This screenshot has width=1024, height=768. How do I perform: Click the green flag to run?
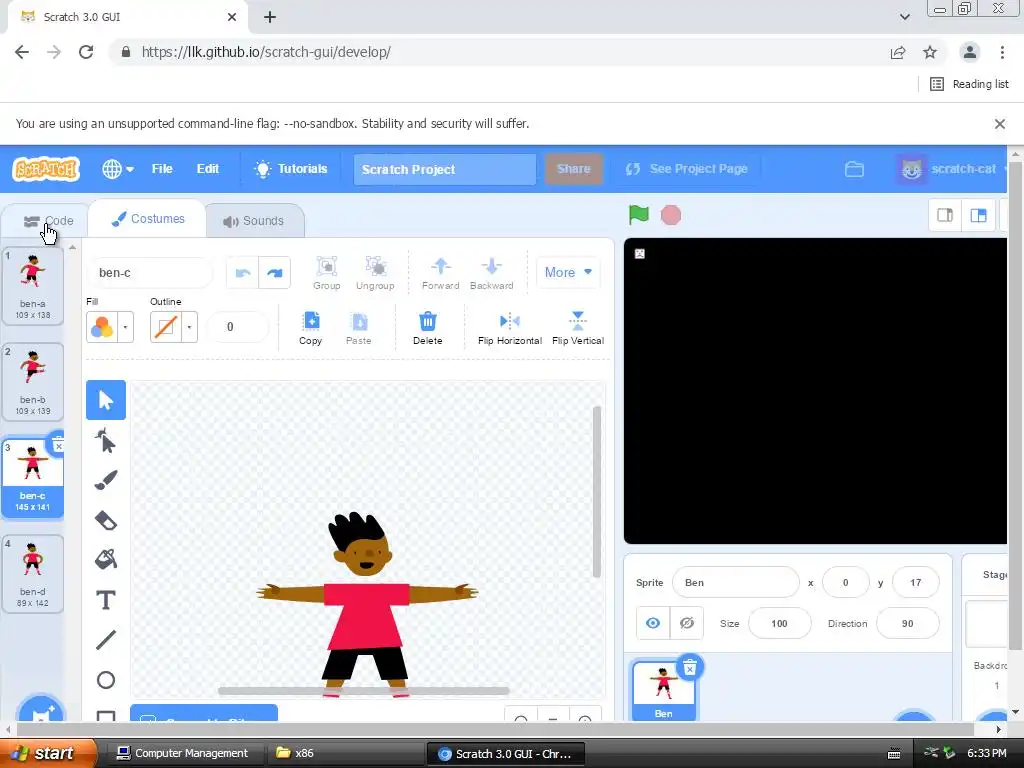click(639, 215)
